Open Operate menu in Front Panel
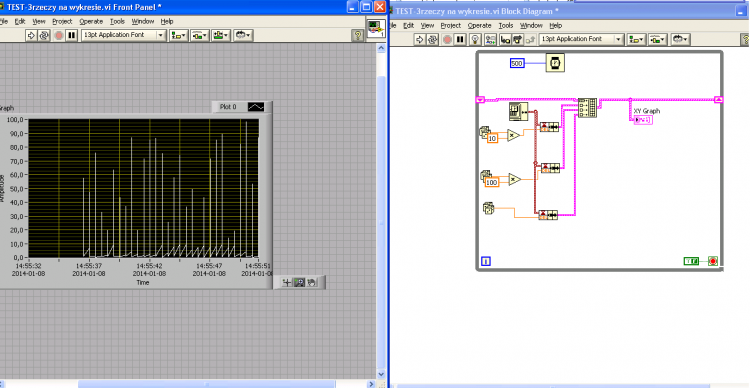This screenshot has height=388, width=750. 91,22
